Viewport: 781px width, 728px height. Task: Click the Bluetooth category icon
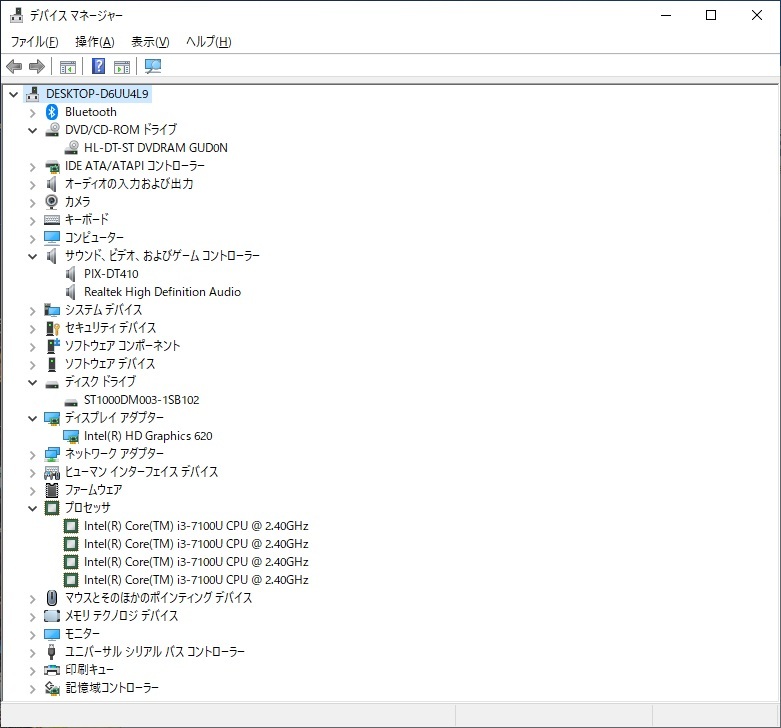tap(53, 112)
